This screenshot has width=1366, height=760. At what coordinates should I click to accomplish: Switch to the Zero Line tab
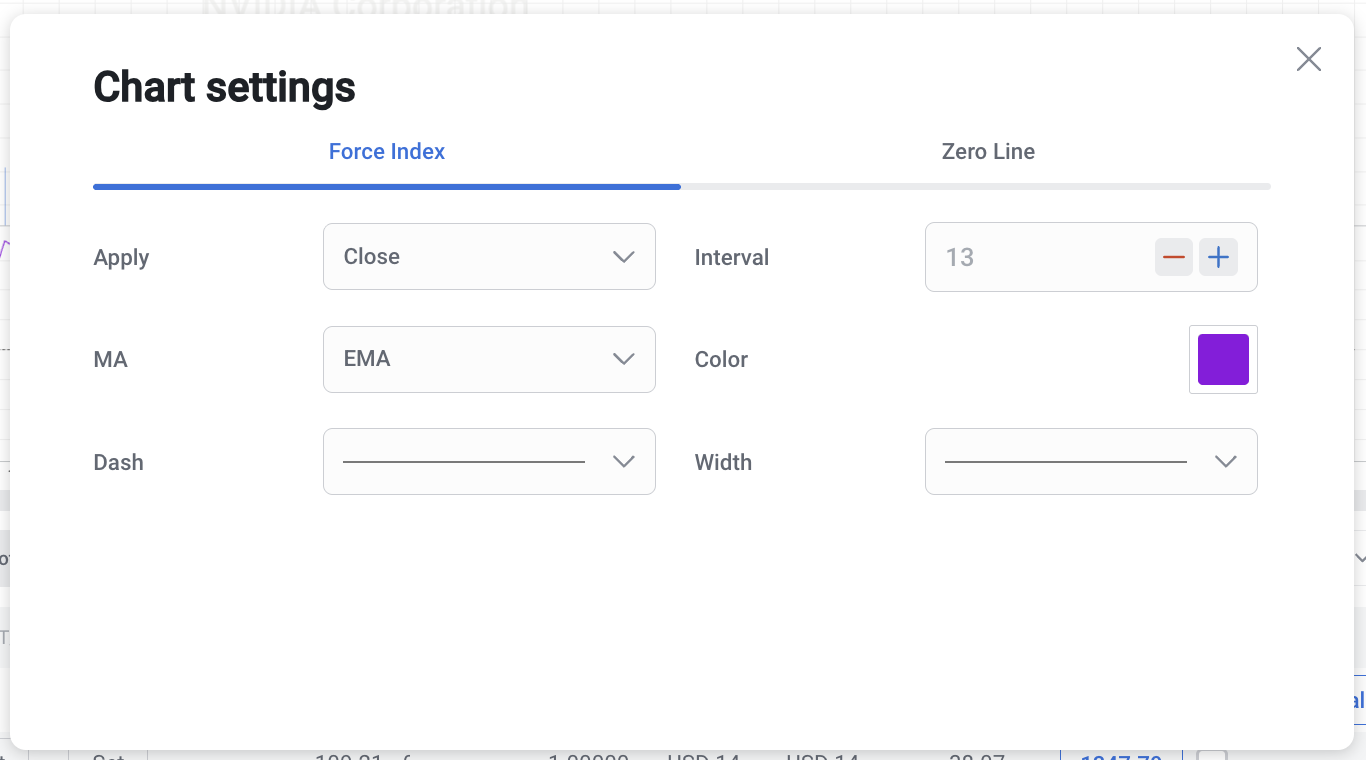[988, 152]
